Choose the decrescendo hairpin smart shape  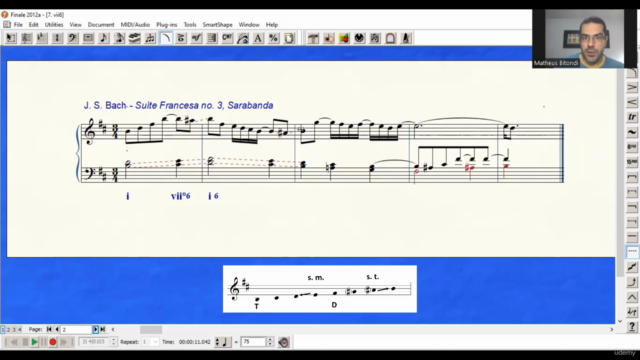click(632, 87)
